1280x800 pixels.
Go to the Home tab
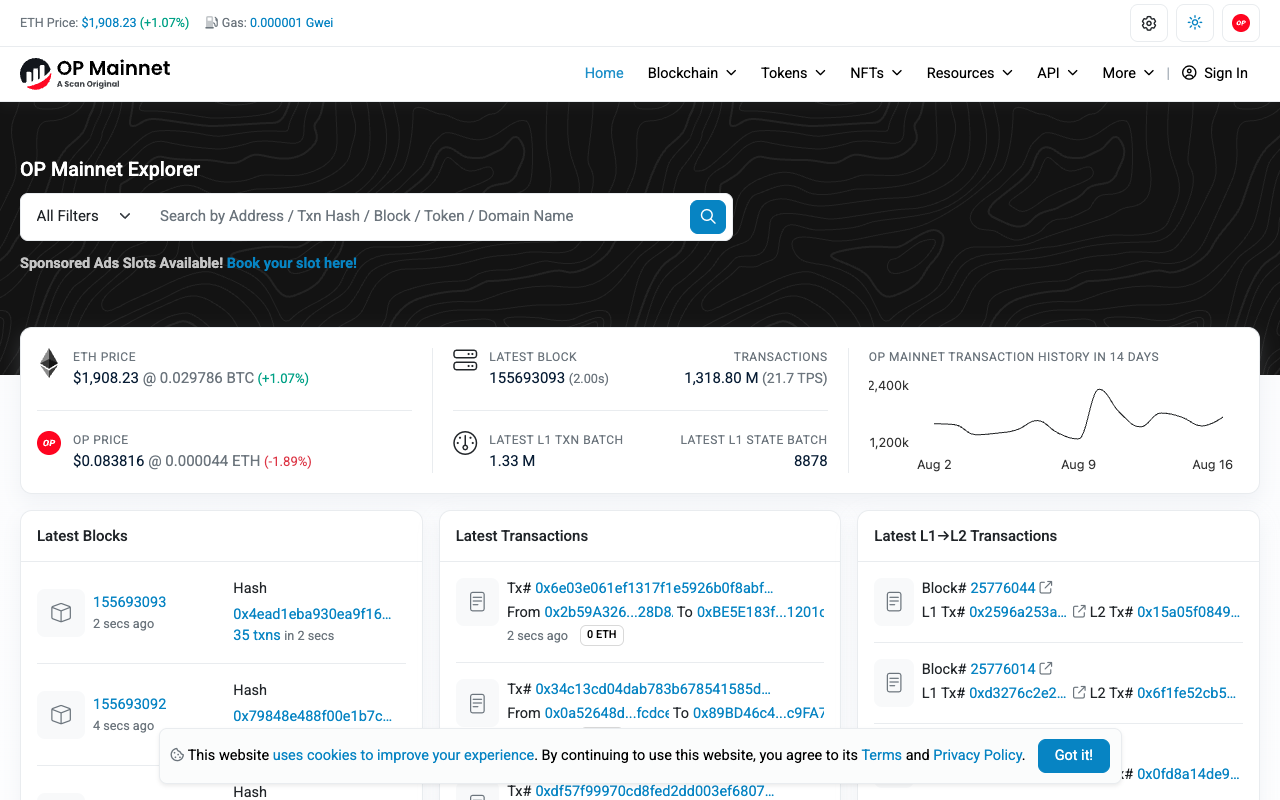point(604,73)
